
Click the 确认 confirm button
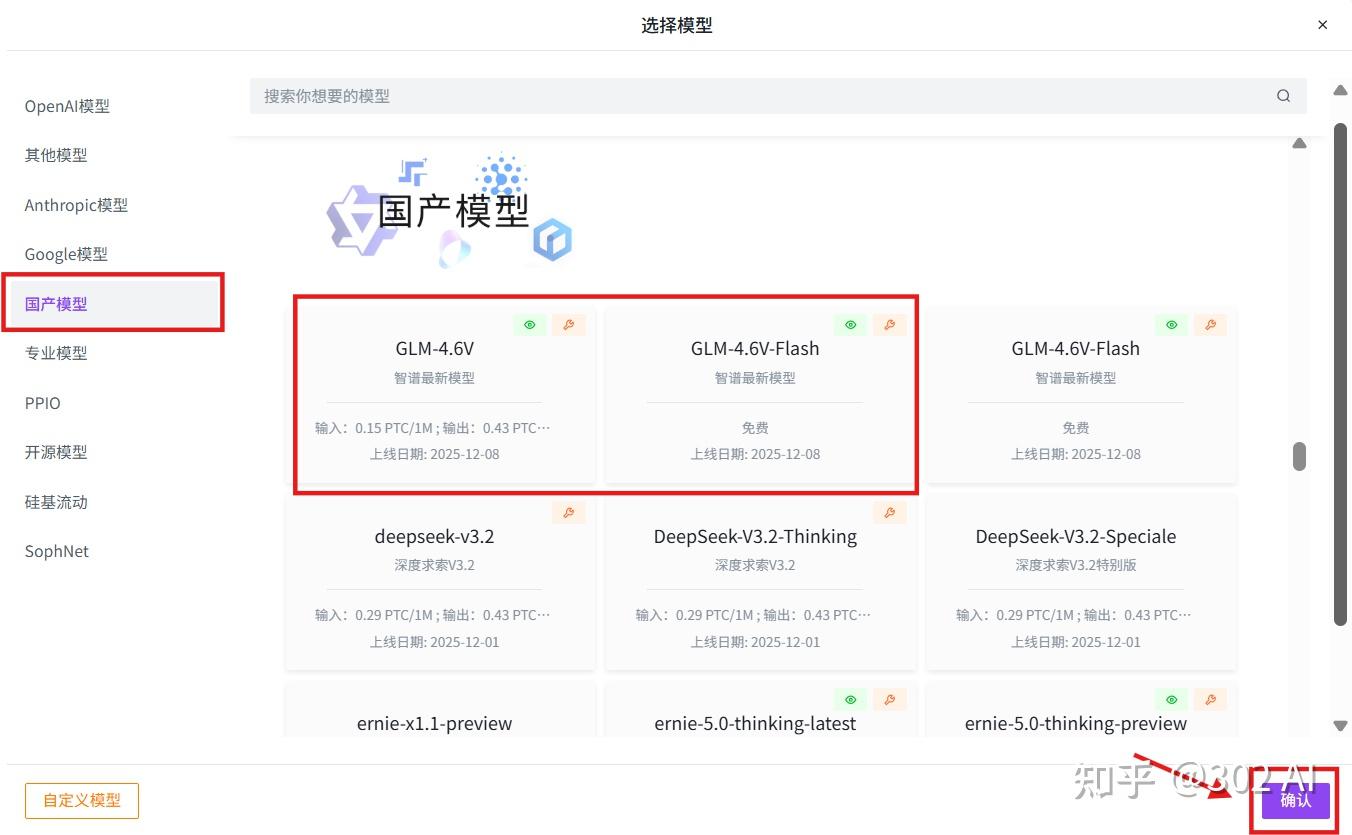pos(1296,800)
